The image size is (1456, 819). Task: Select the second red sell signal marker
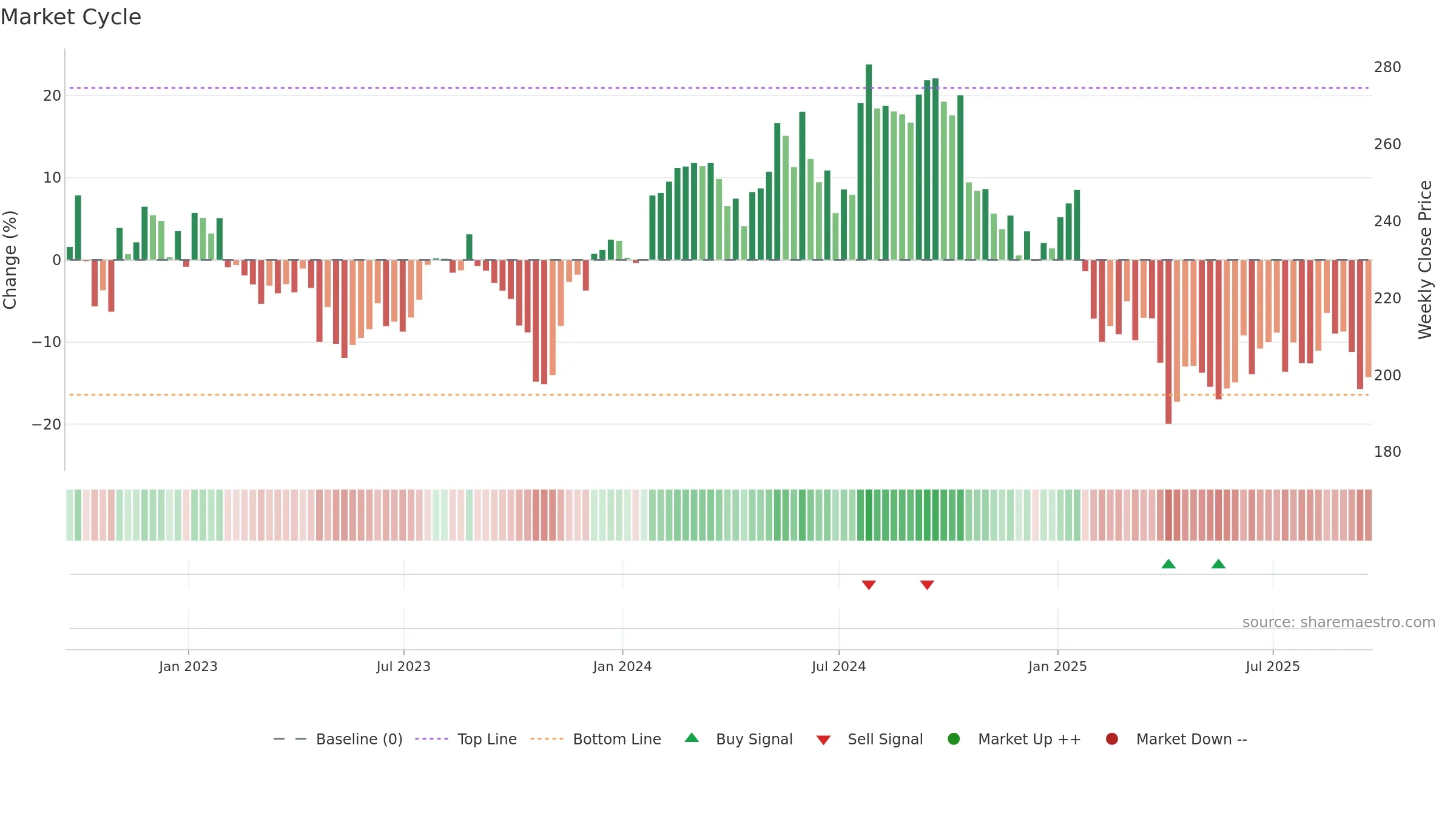pos(927,585)
